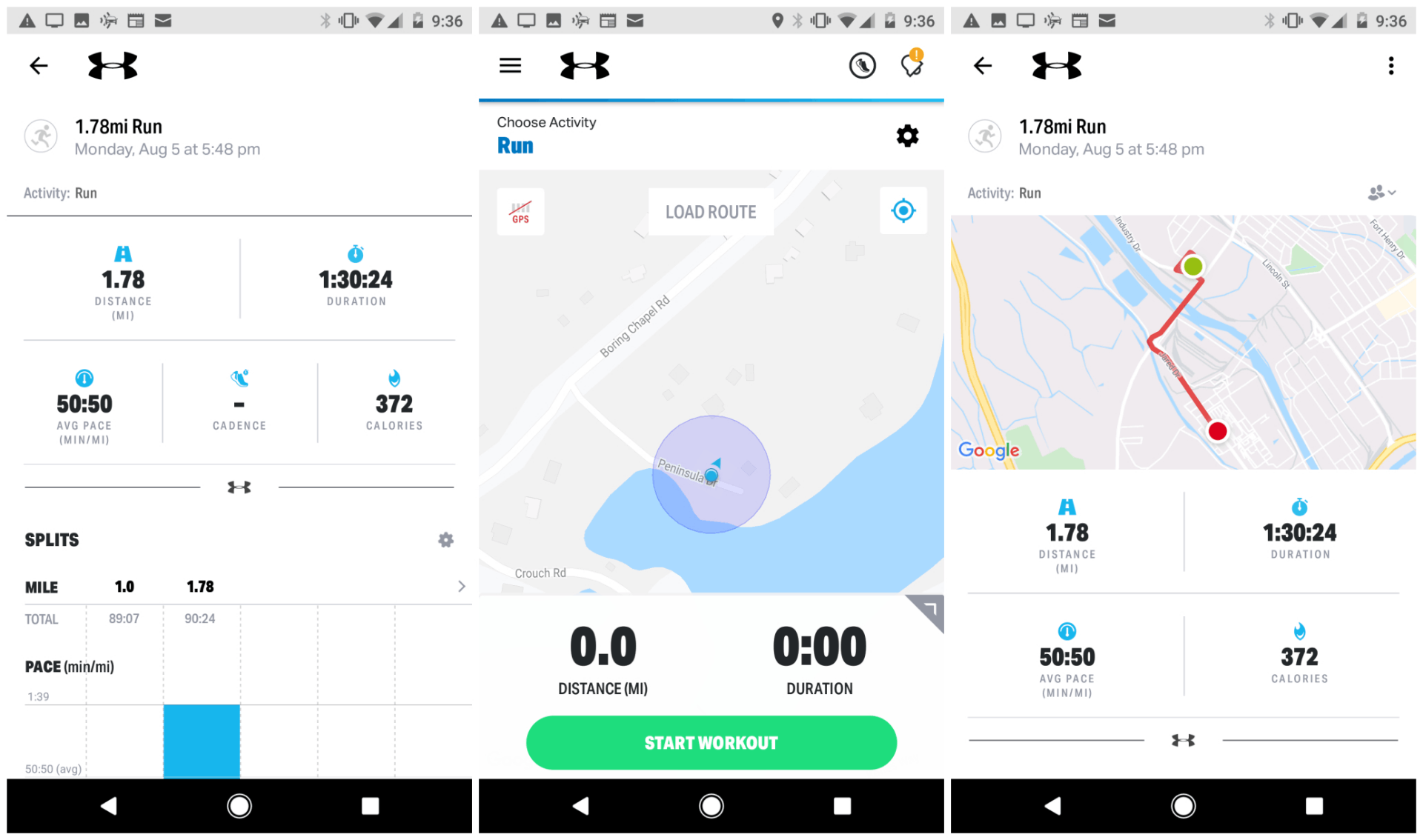This screenshot has height=840, width=1423.
Task: Click the location crosshair icon on map
Action: [904, 210]
